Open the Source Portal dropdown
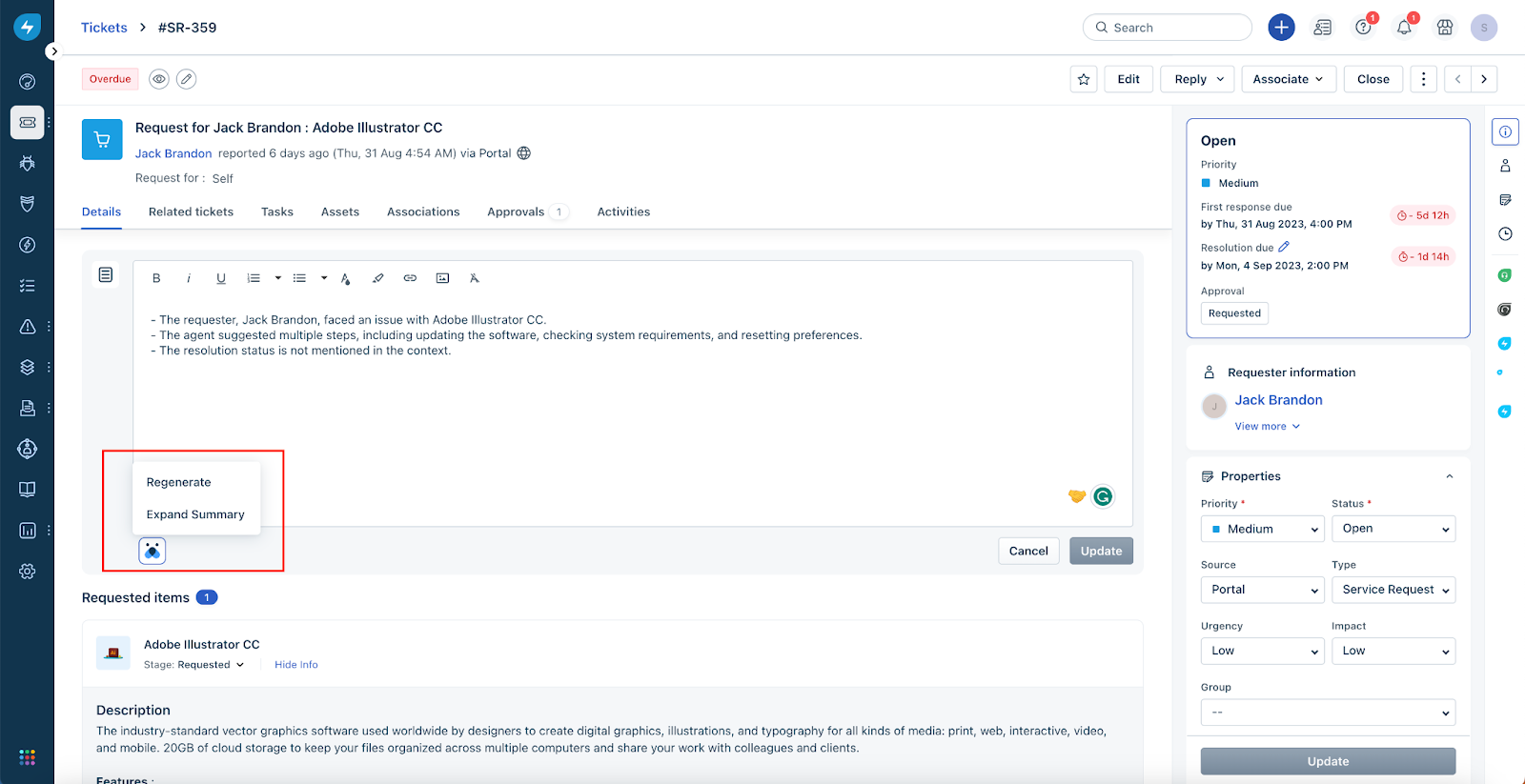Viewport: 1525px width, 784px height. click(1263, 590)
